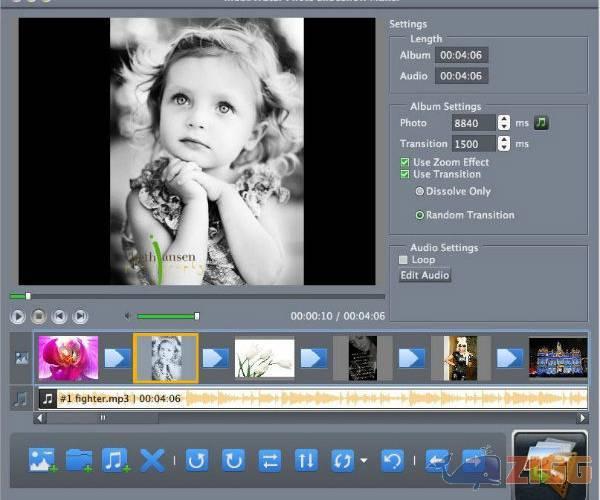Click the timeline scrollbar right arrow
This screenshot has width=600, height=500.
point(582,418)
